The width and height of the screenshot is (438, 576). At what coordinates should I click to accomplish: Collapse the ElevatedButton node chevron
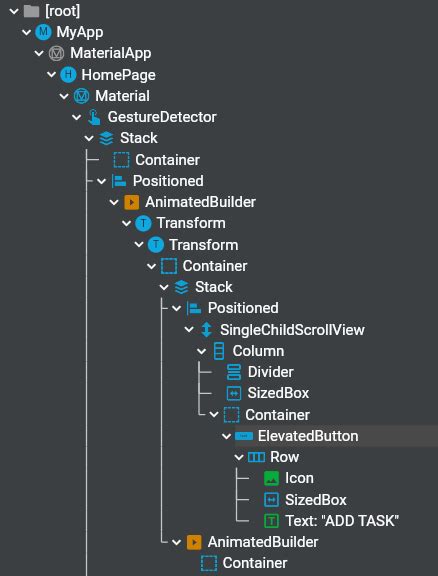(226, 436)
